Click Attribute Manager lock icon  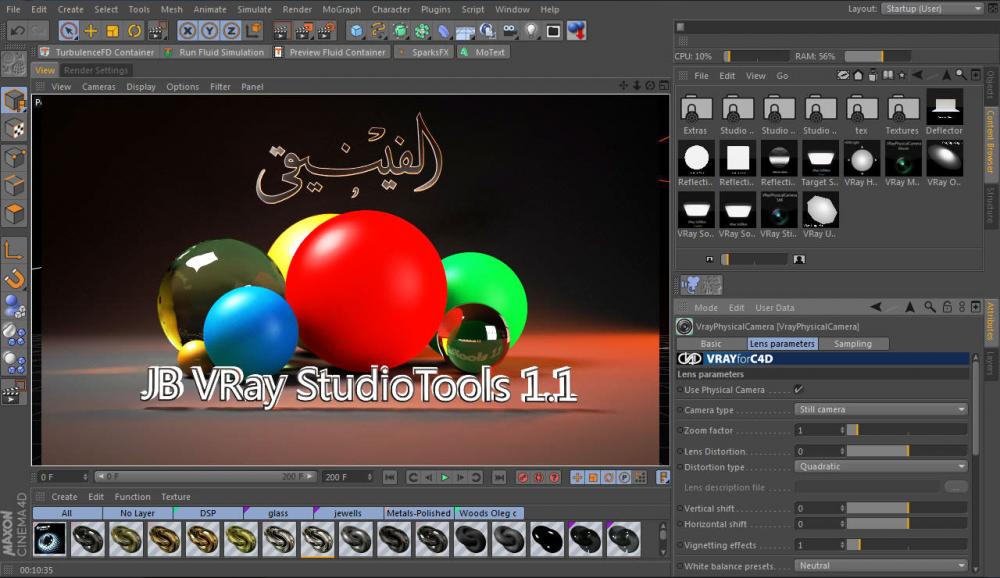point(947,307)
